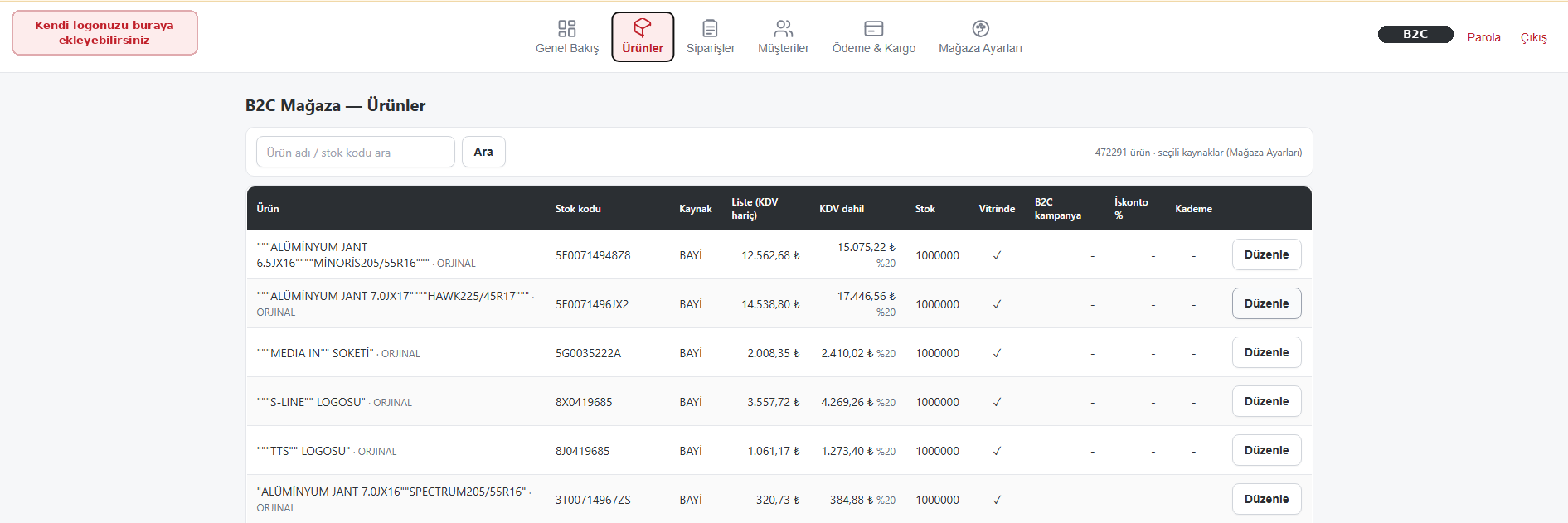Click Düzenle for stock code 3T00714967ZS
Viewport: 1568px width, 523px height.
1266,499
